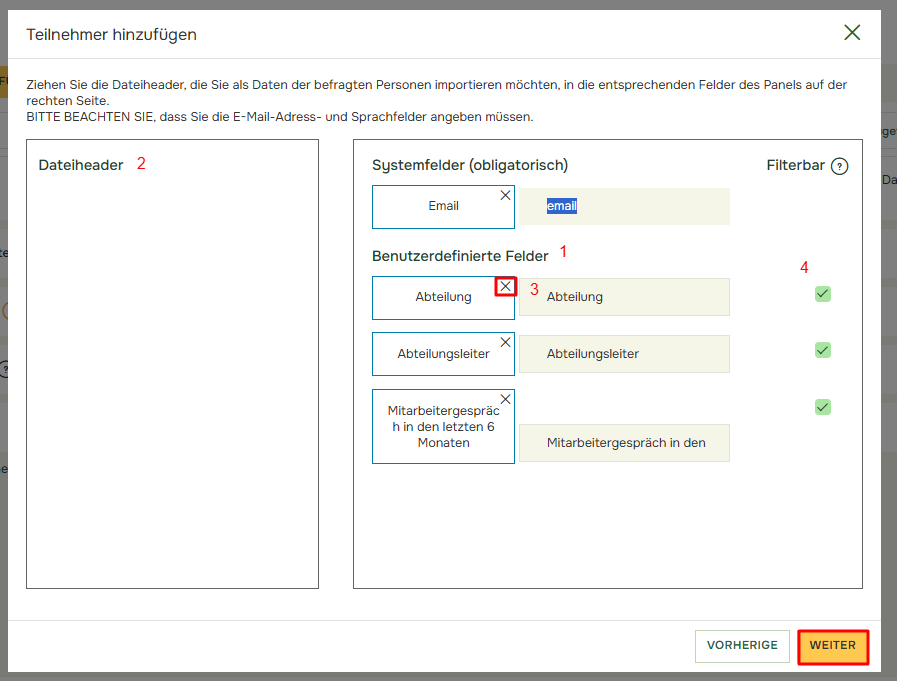Image resolution: width=897 pixels, height=681 pixels.
Task: Open the Filterbar help tooltip icon
Action: tap(839, 166)
